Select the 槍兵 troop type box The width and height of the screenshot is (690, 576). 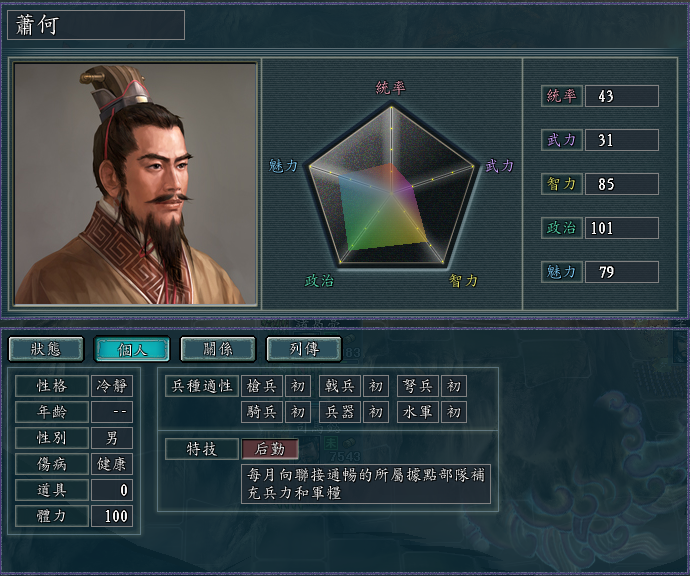point(262,386)
